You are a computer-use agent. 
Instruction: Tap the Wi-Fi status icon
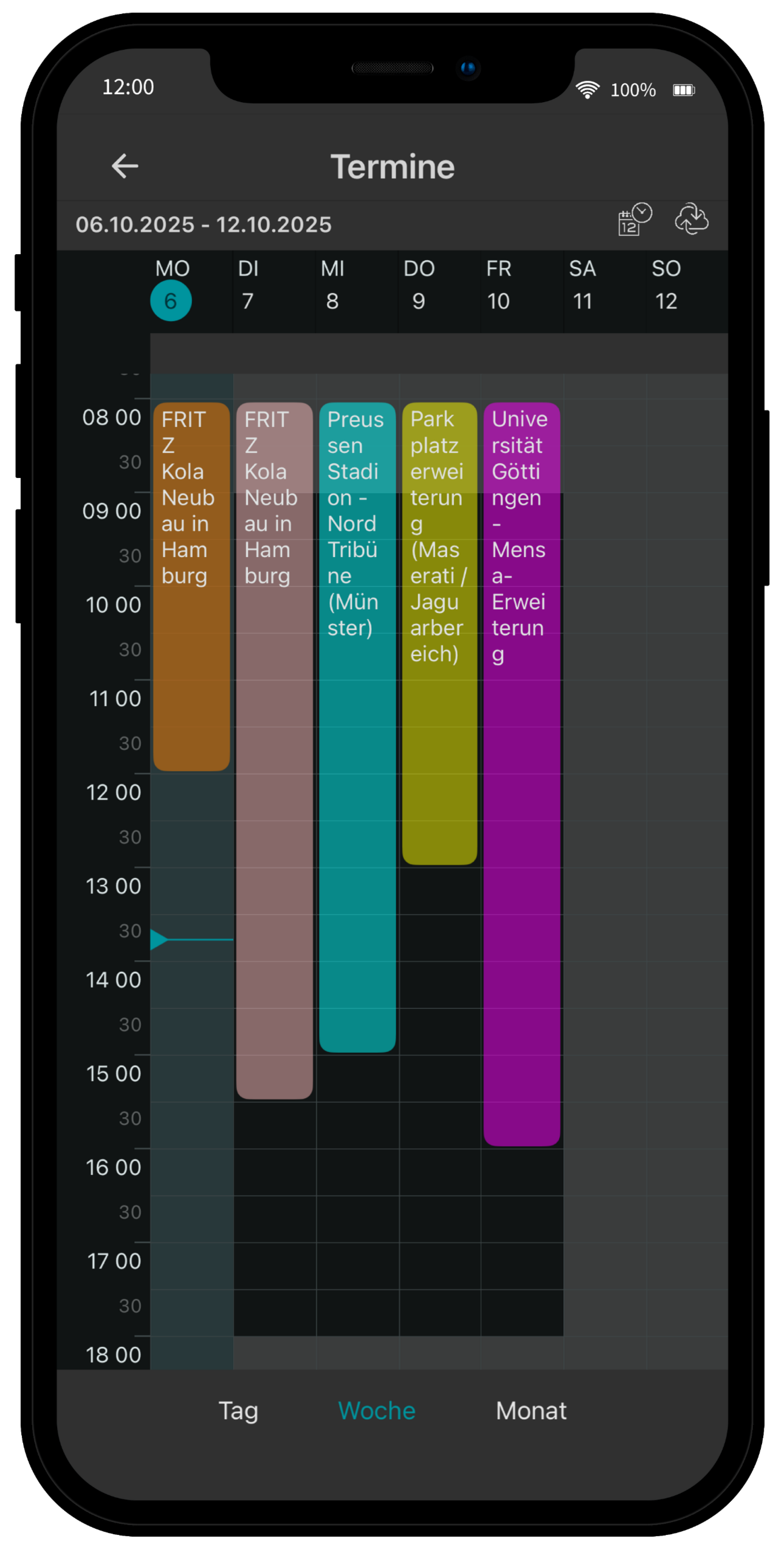[x=587, y=90]
